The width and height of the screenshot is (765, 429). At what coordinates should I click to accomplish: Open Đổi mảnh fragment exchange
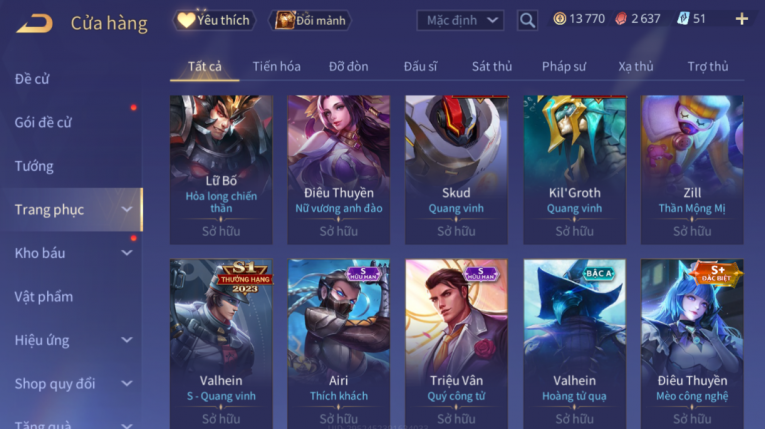coord(310,20)
